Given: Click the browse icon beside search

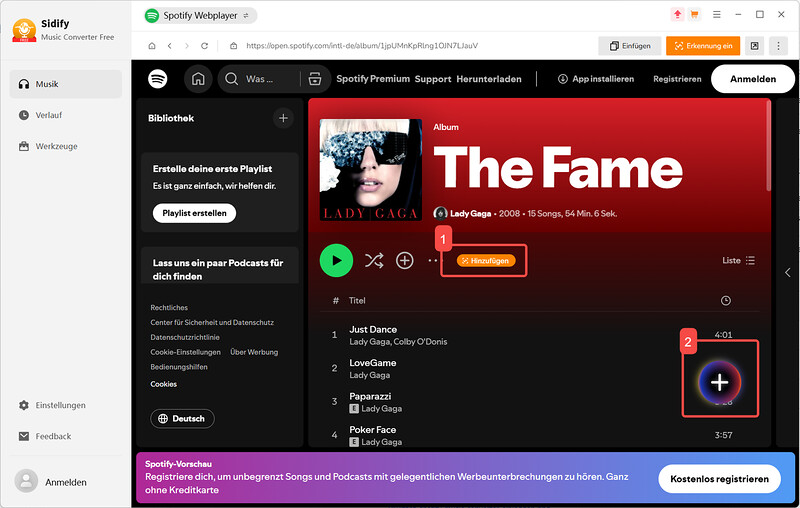Looking at the screenshot, I should coord(315,79).
